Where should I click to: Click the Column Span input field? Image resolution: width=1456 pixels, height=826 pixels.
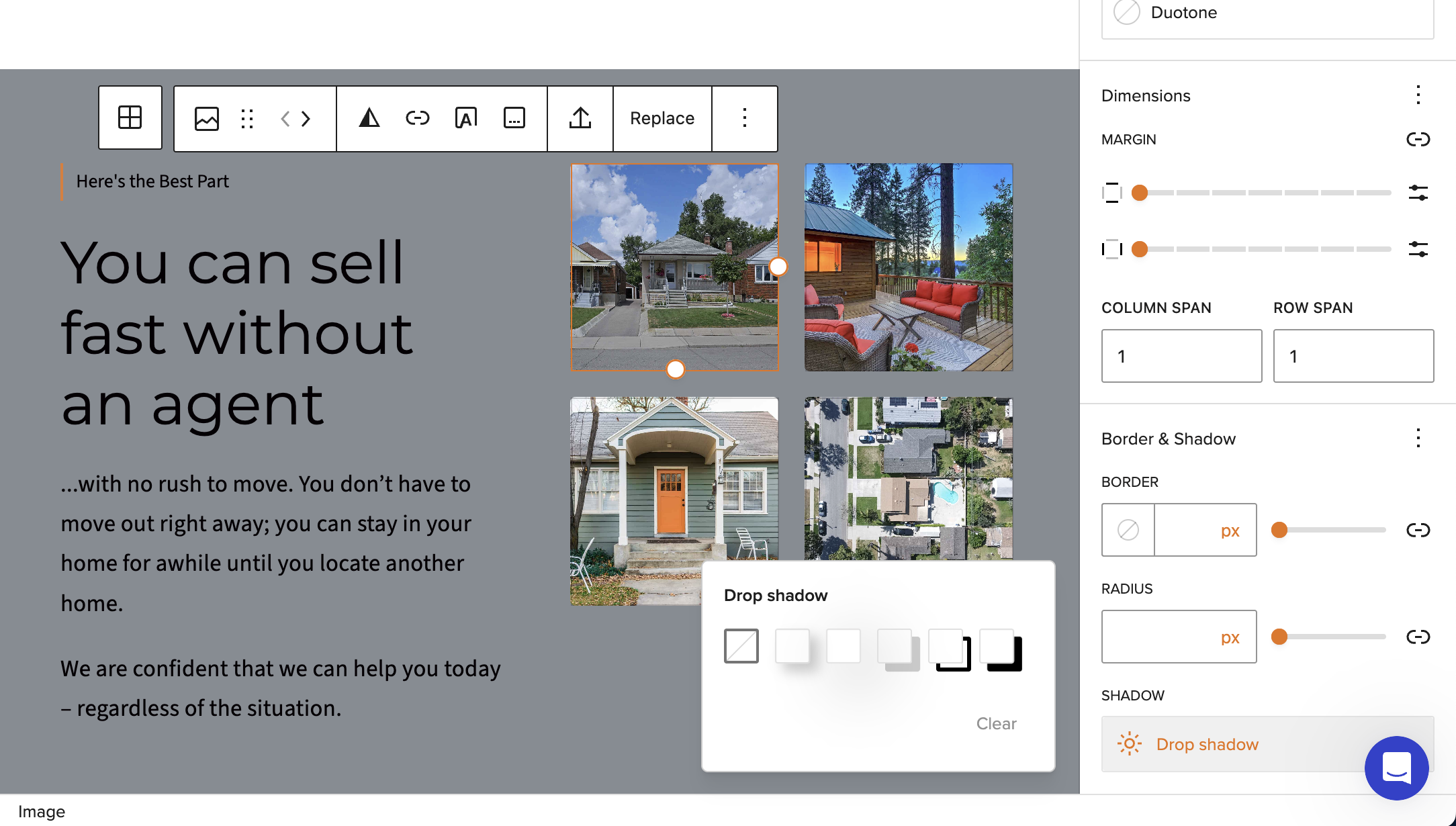1181,356
